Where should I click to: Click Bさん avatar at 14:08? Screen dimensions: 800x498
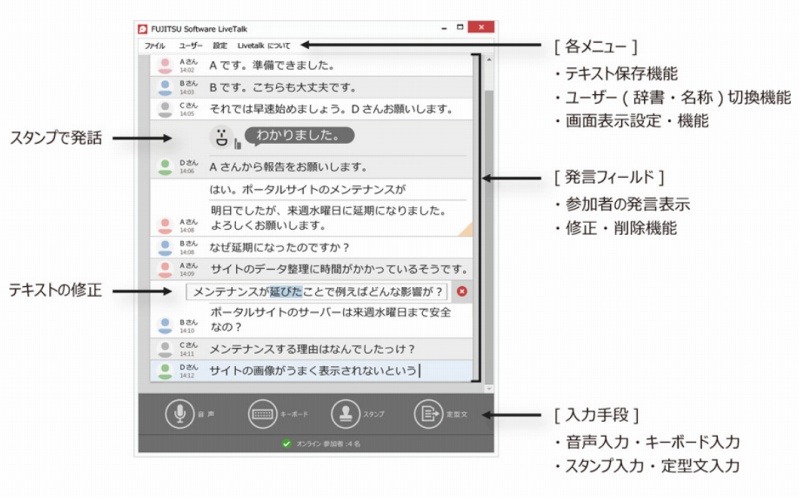point(165,247)
